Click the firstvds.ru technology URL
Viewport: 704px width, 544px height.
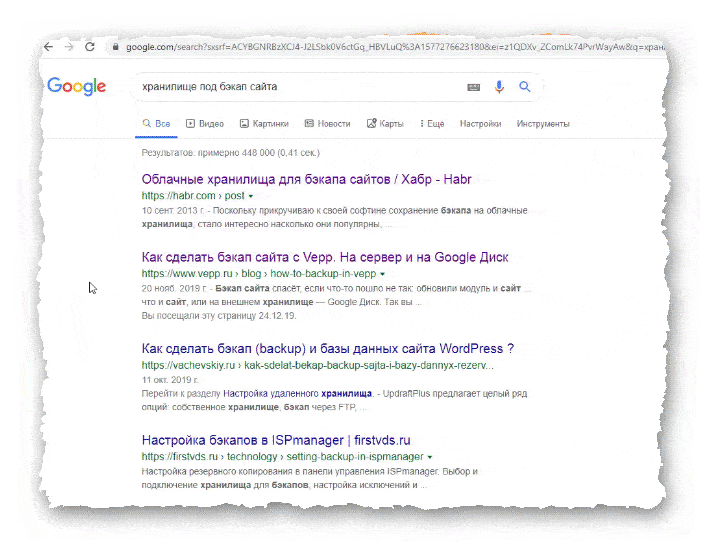(282, 456)
